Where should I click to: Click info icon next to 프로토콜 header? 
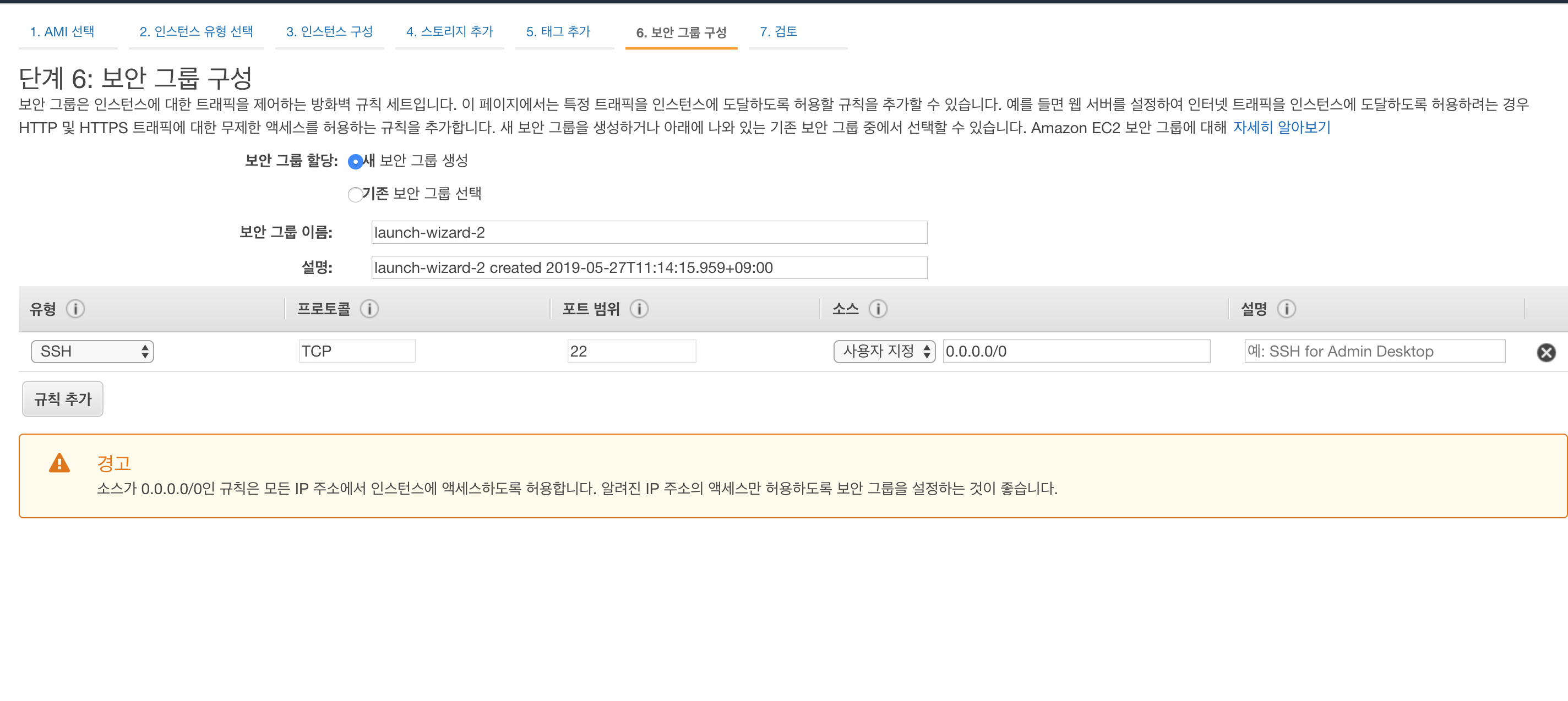(x=369, y=309)
